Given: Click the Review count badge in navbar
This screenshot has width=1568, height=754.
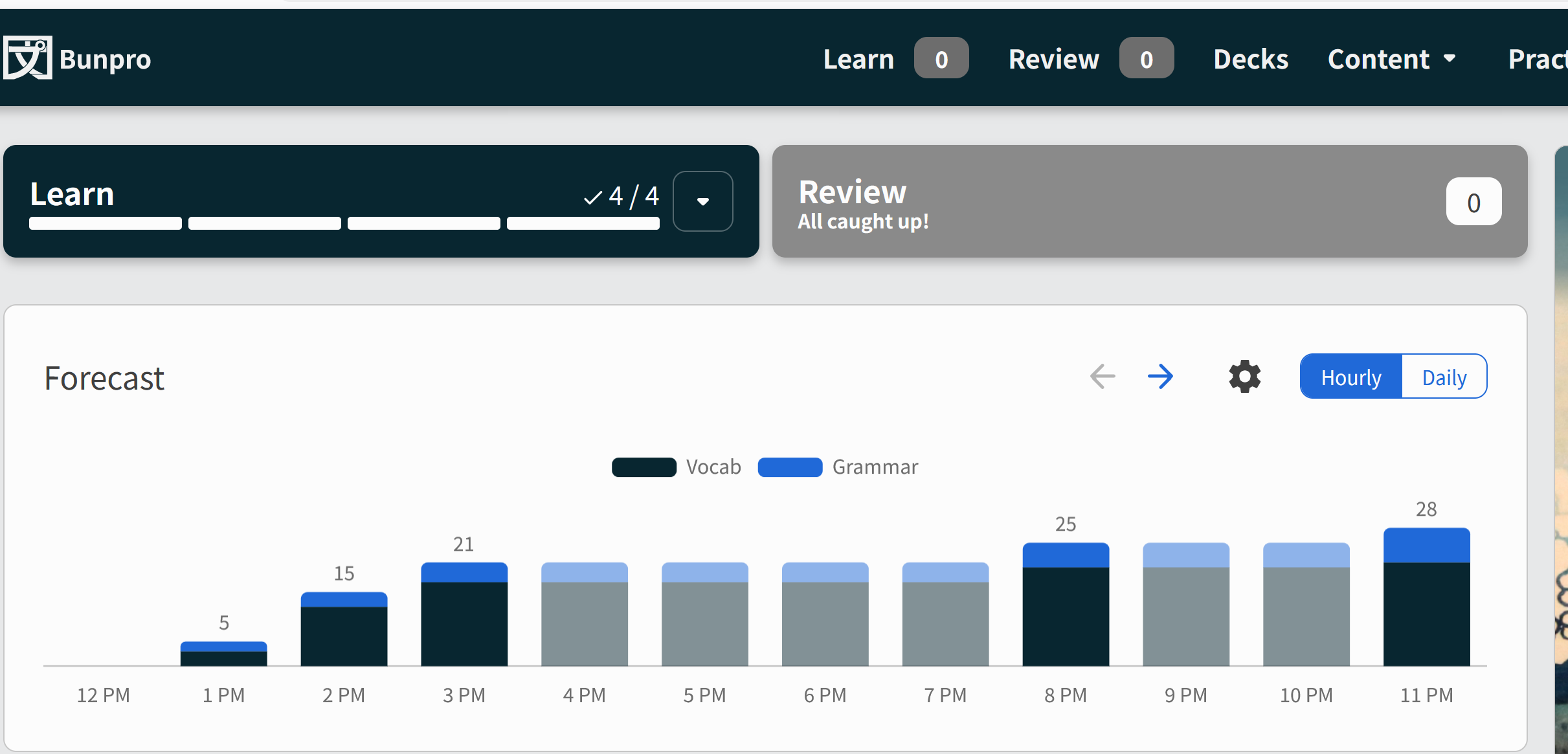Looking at the screenshot, I should (x=1146, y=59).
